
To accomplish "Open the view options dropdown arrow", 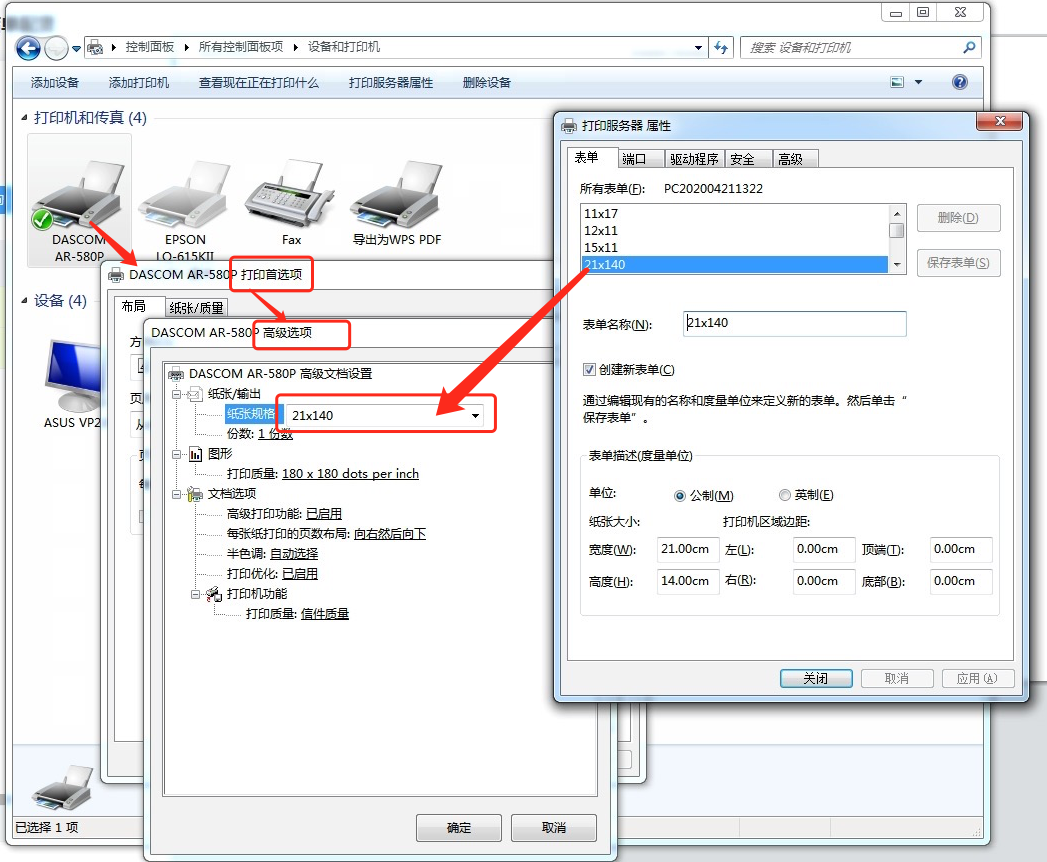I will pos(918,82).
